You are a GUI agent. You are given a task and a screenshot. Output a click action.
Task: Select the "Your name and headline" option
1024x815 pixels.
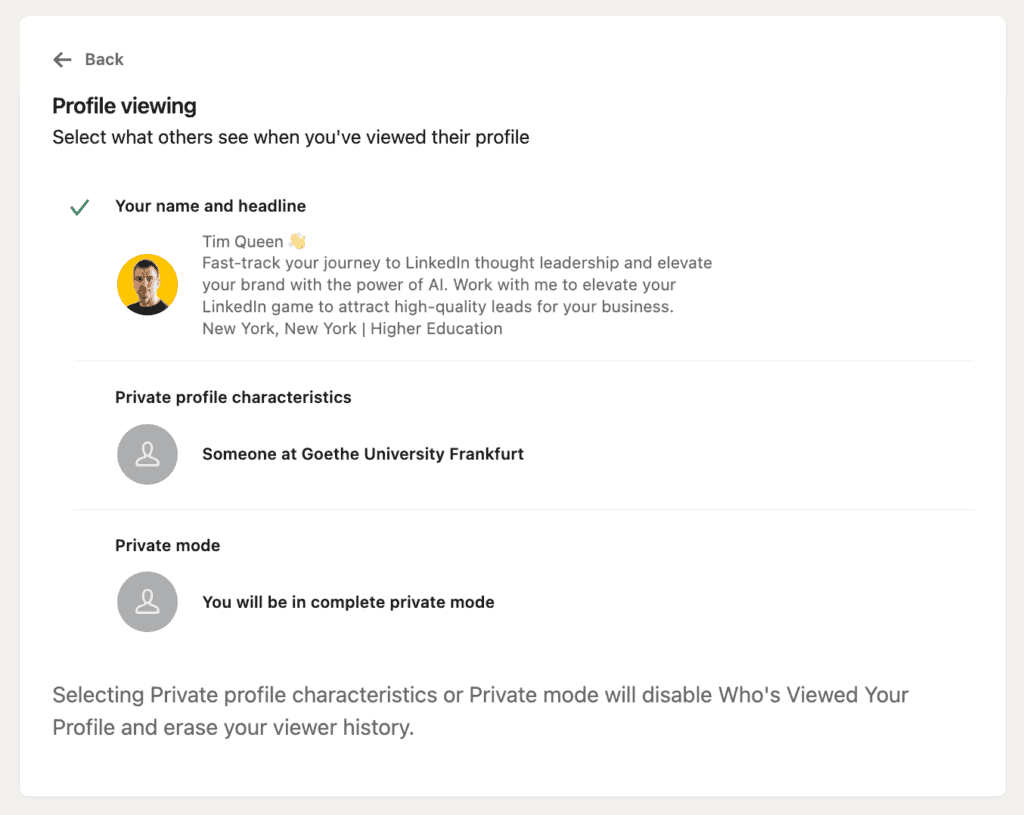pos(210,206)
